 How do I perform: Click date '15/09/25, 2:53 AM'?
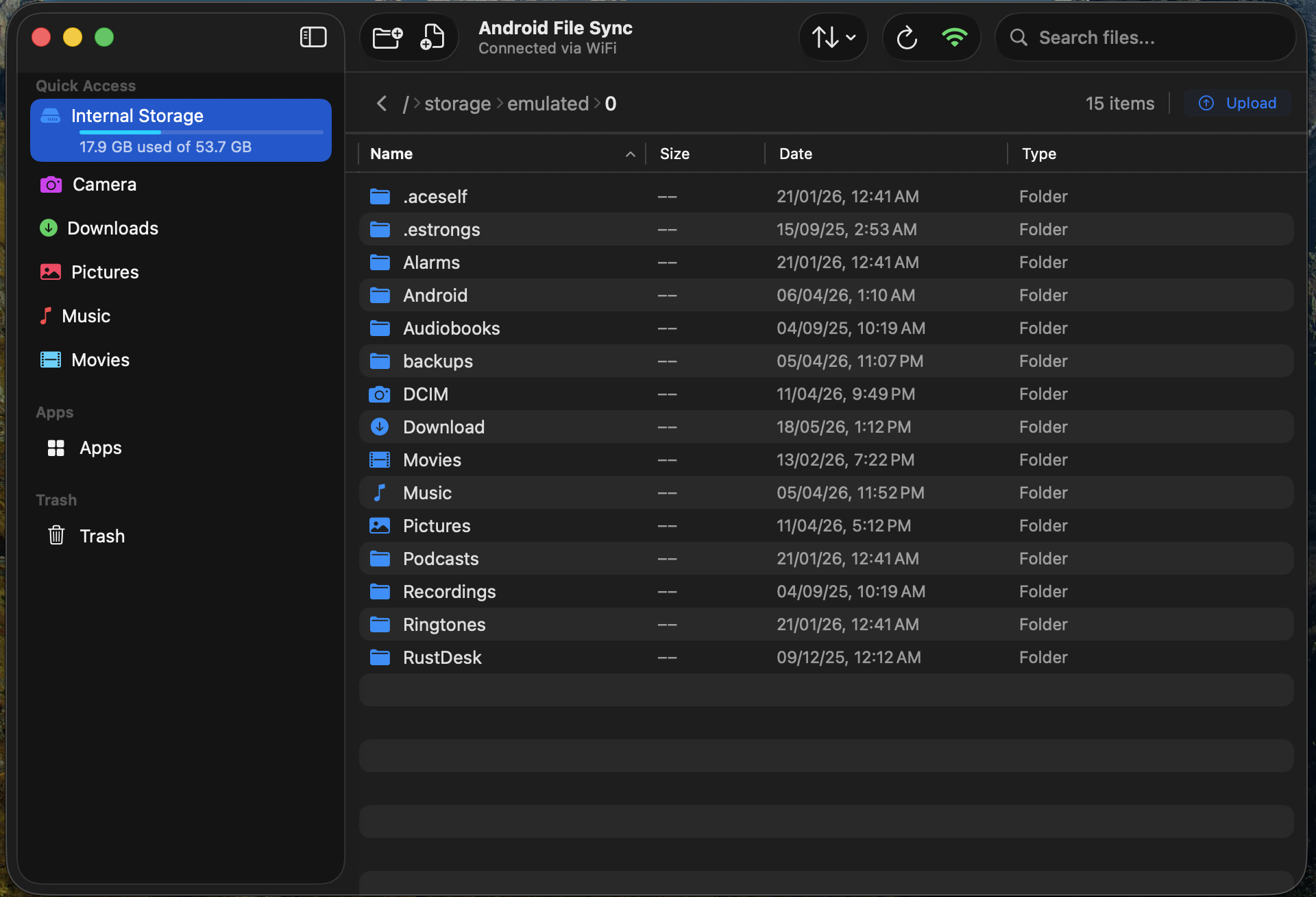point(846,230)
